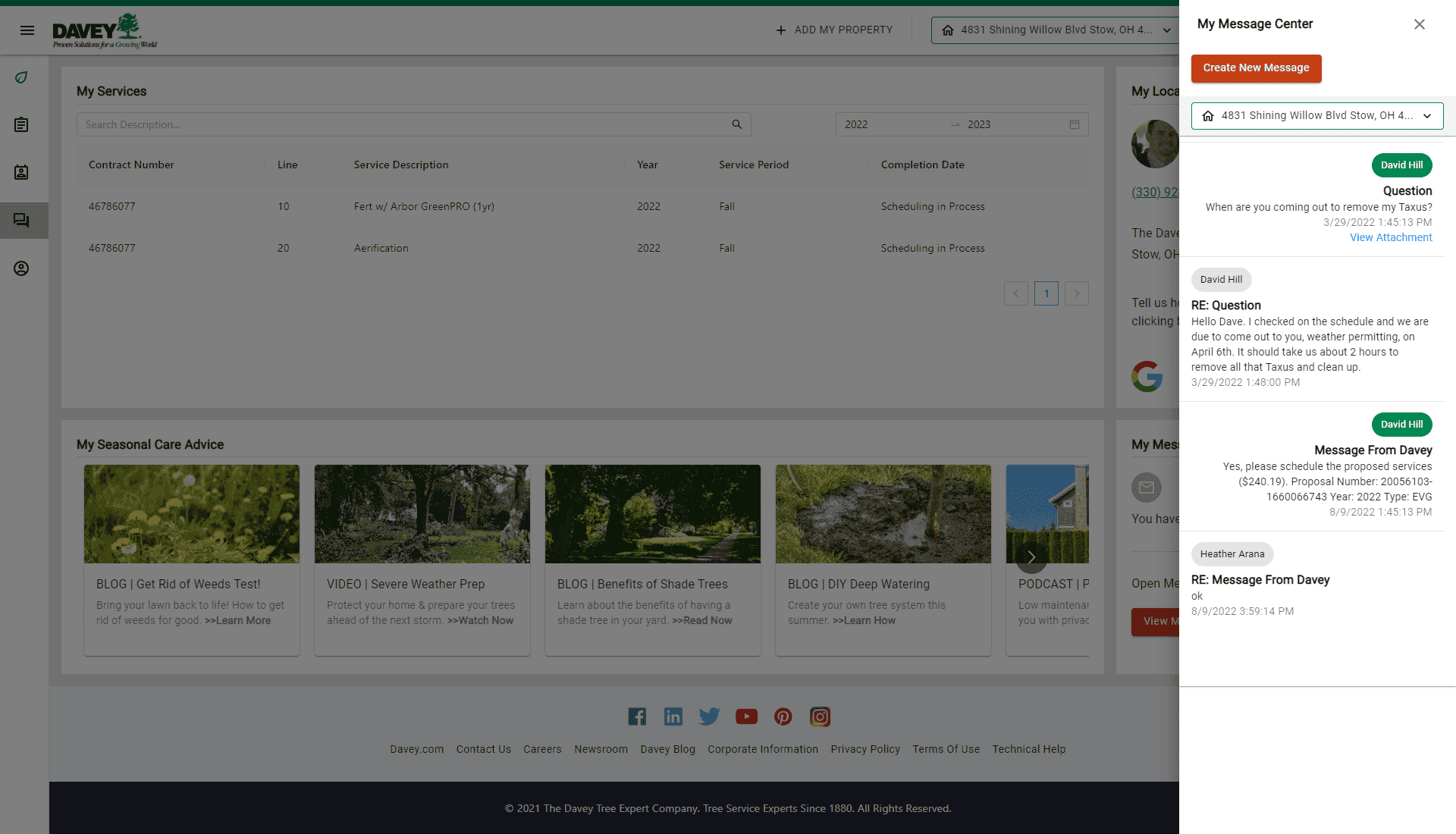Open the calendar icon next to year range
This screenshot has height=834, width=1456.
pos(1074,124)
